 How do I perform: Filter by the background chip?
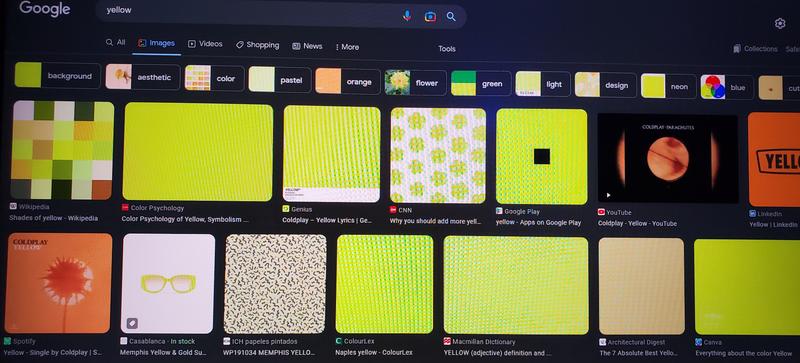pos(58,75)
